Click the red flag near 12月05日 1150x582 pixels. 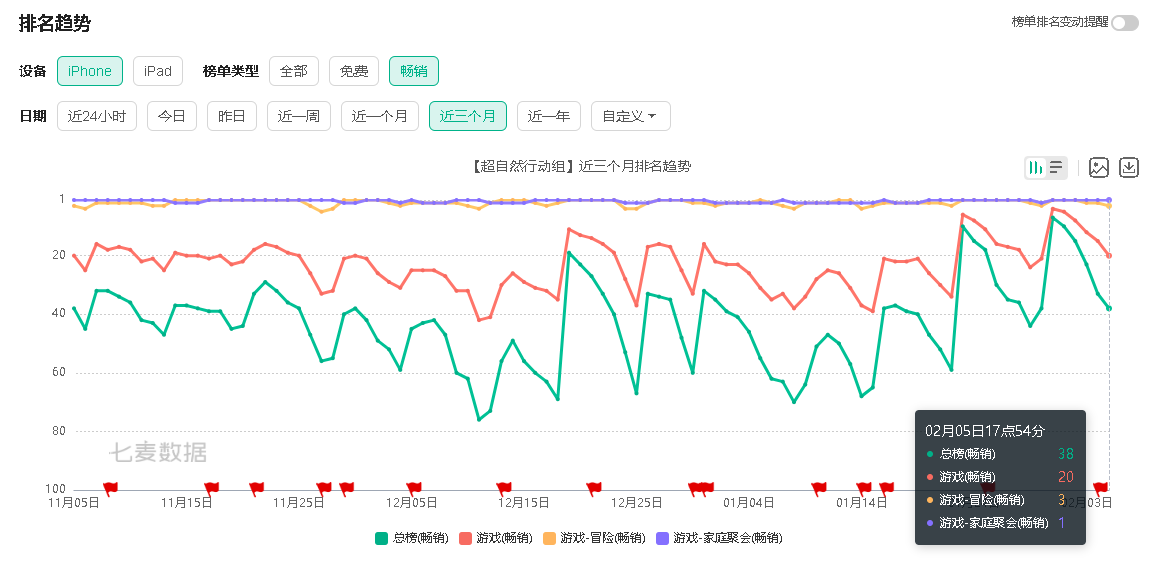[x=414, y=488]
